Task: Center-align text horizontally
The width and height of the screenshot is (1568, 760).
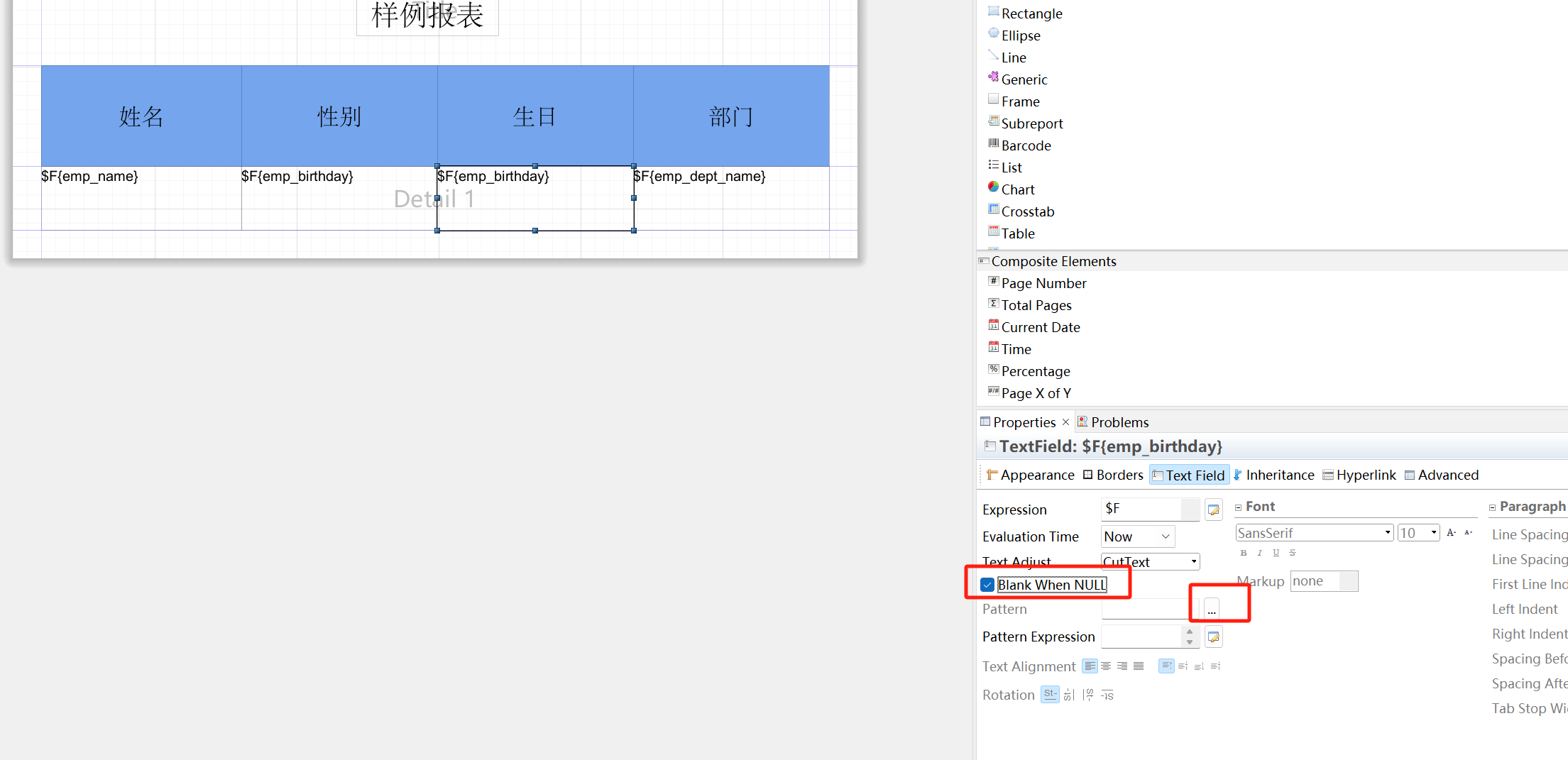Action: [1106, 666]
